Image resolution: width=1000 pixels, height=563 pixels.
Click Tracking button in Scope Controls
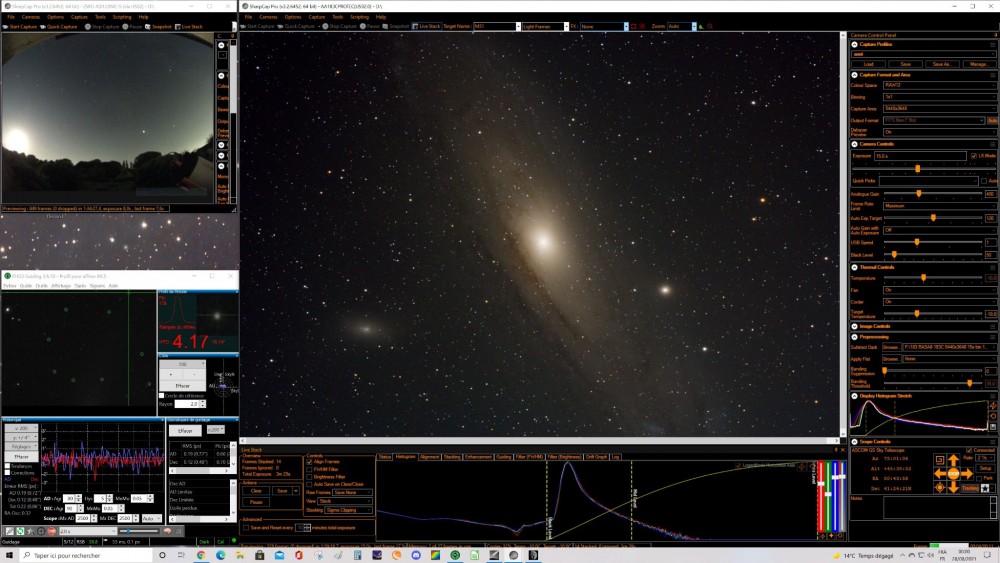(x=971, y=488)
